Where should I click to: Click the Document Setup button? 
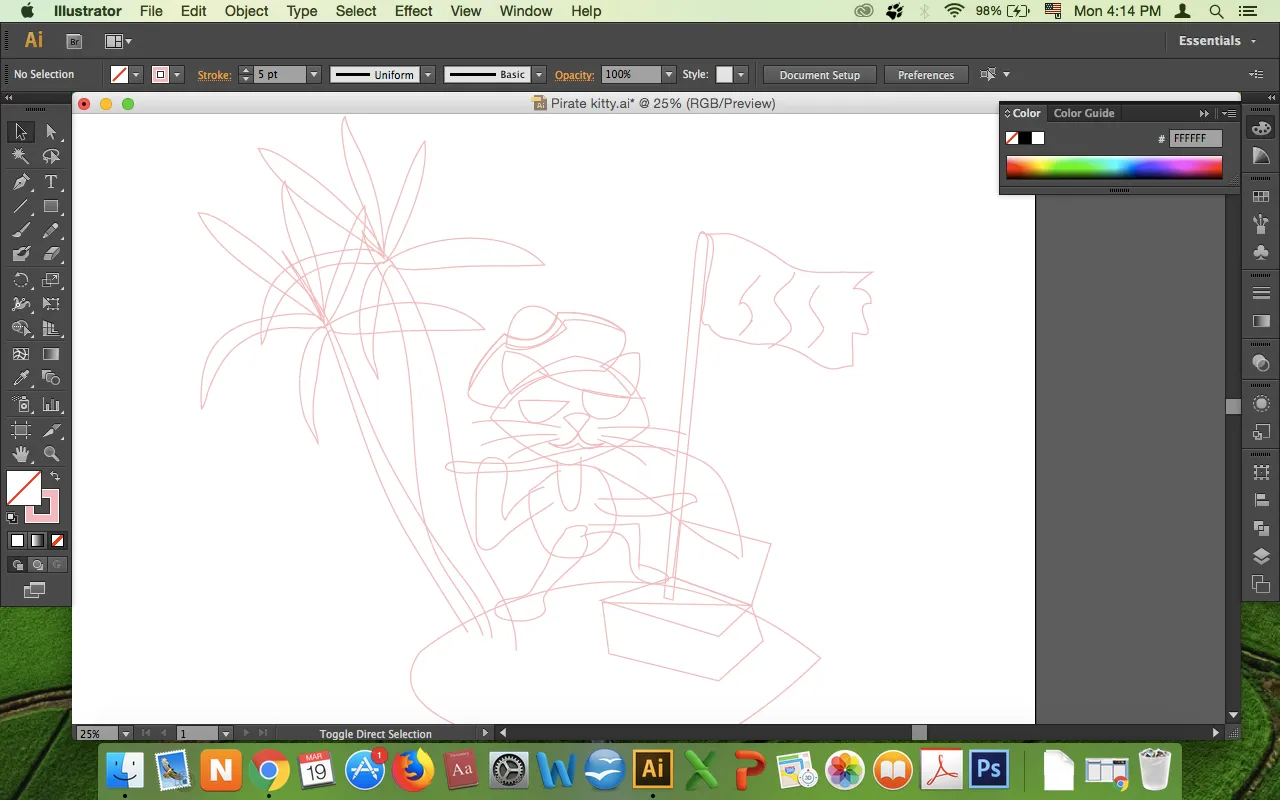pyautogui.click(x=820, y=75)
